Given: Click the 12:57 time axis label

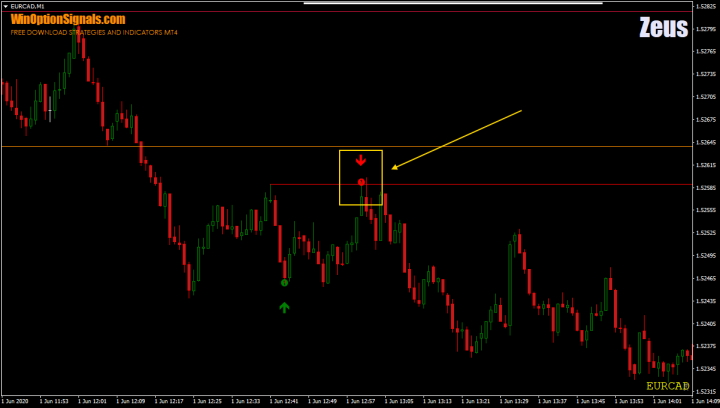Looking at the screenshot, I should tap(361, 402).
